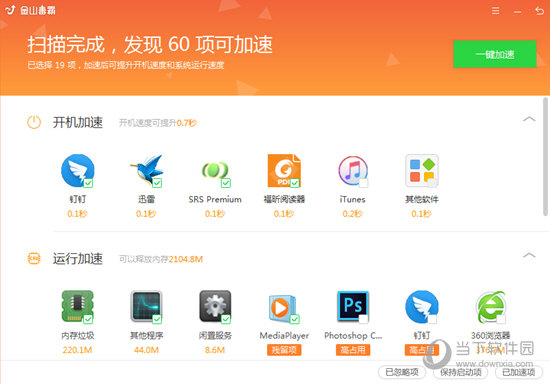This screenshot has width=550, height=384.
Task: Open the hamburger menu icon
Action: [x=495, y=11]
